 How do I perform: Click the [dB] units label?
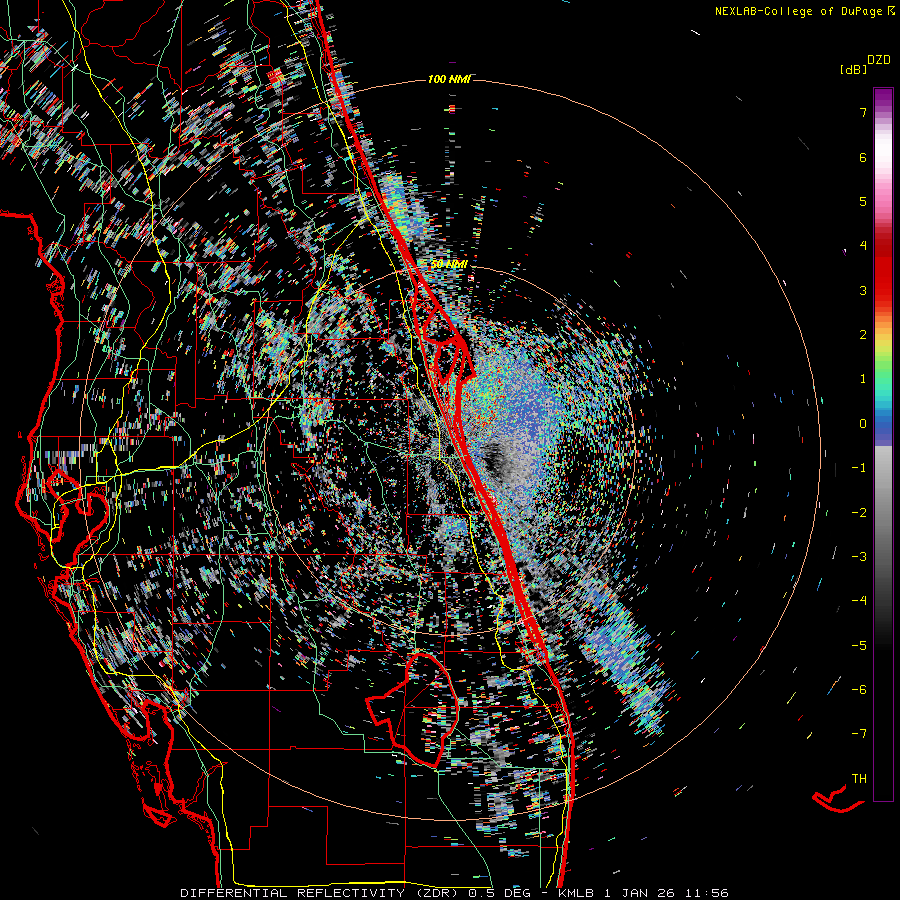point(854,69)
